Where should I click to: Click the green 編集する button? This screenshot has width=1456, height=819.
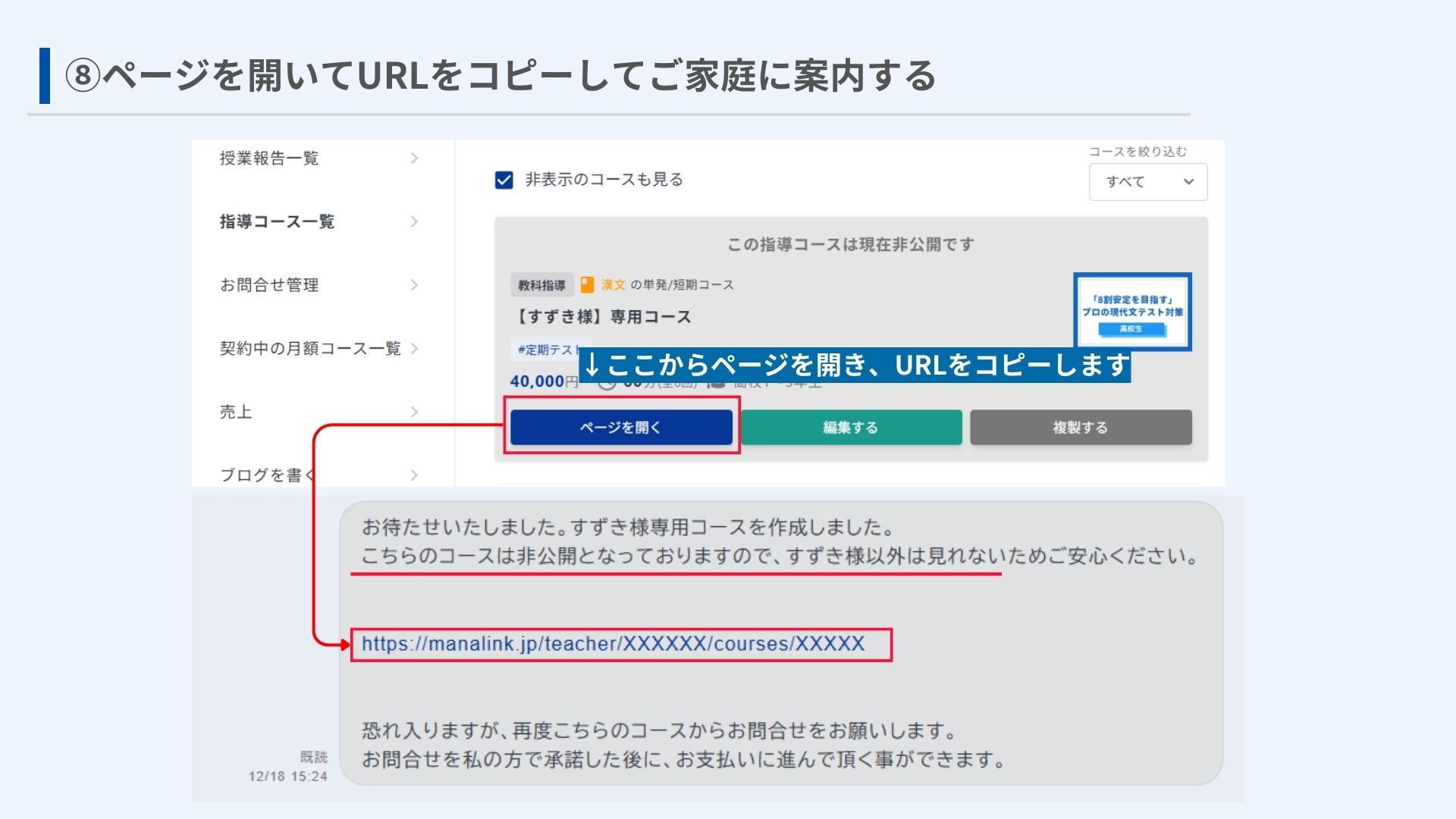pos(851,427)
